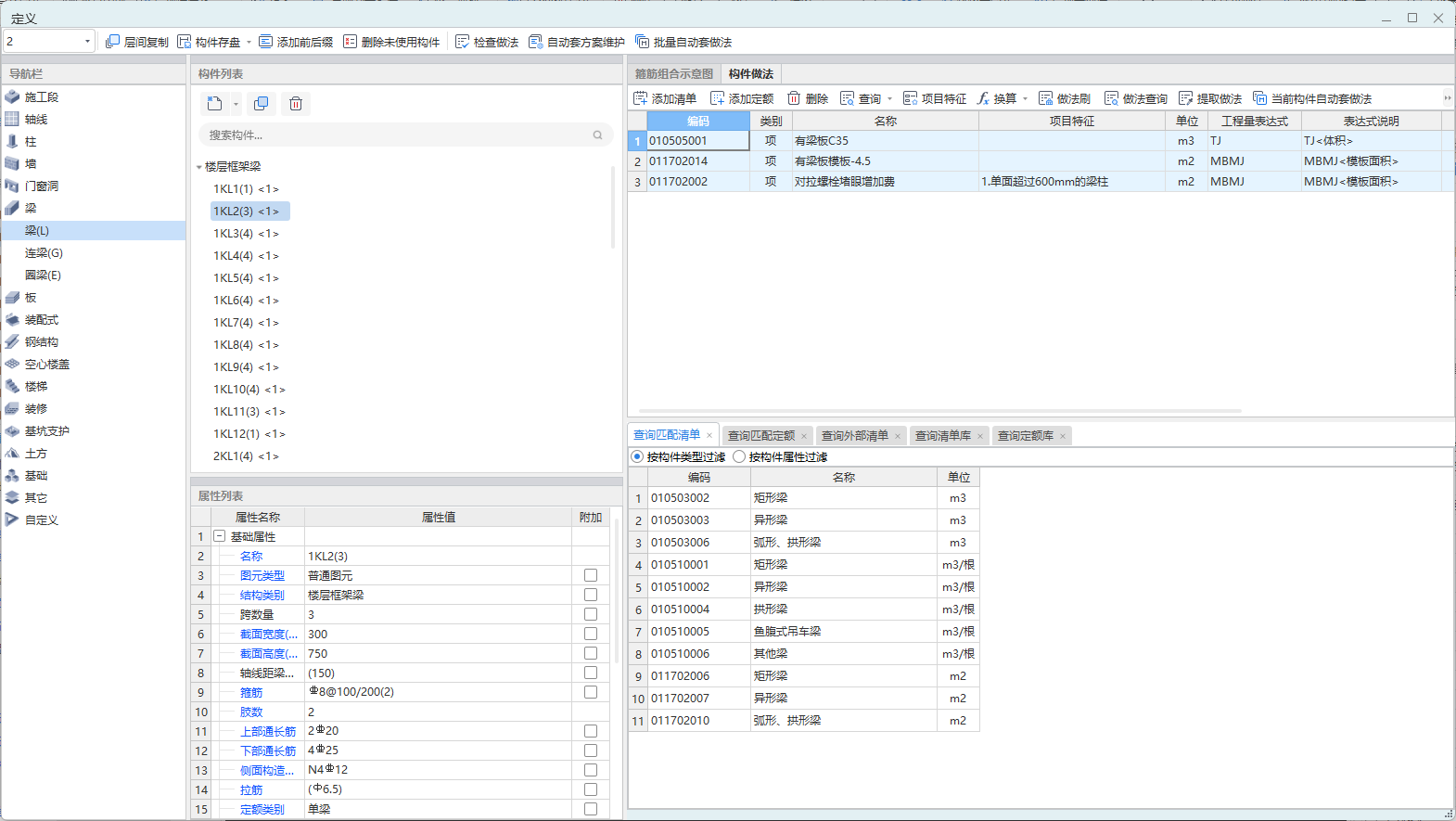Open the 查询匹配定额 tab
The height and width of the screenshot is (821, 1456).
click(760, 436)
